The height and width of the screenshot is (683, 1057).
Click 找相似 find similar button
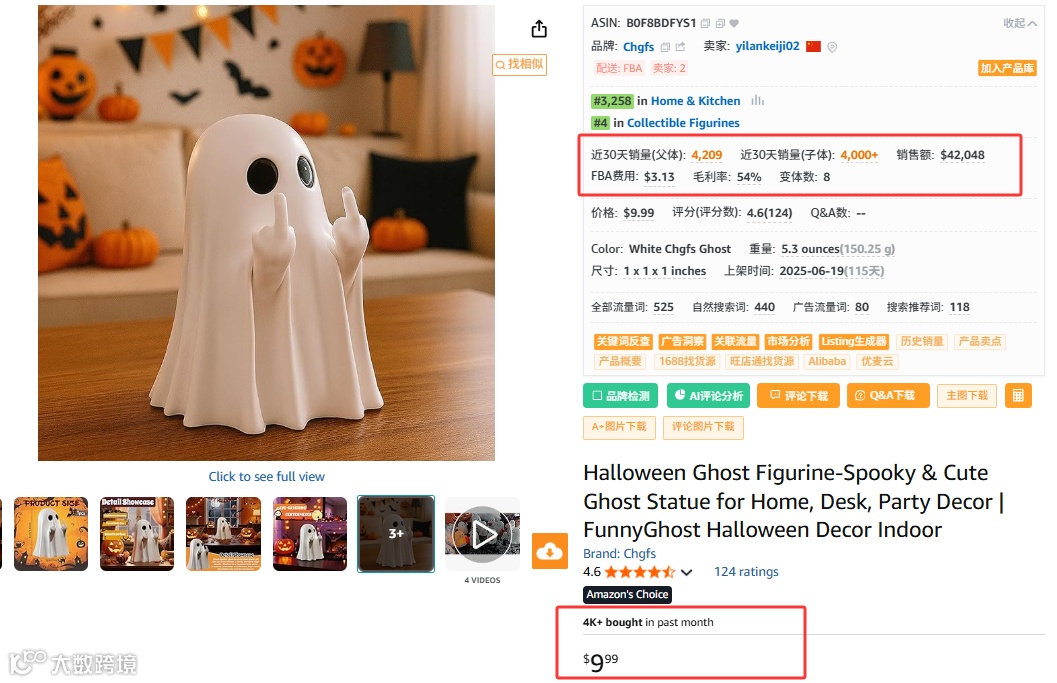pos(519,64)
